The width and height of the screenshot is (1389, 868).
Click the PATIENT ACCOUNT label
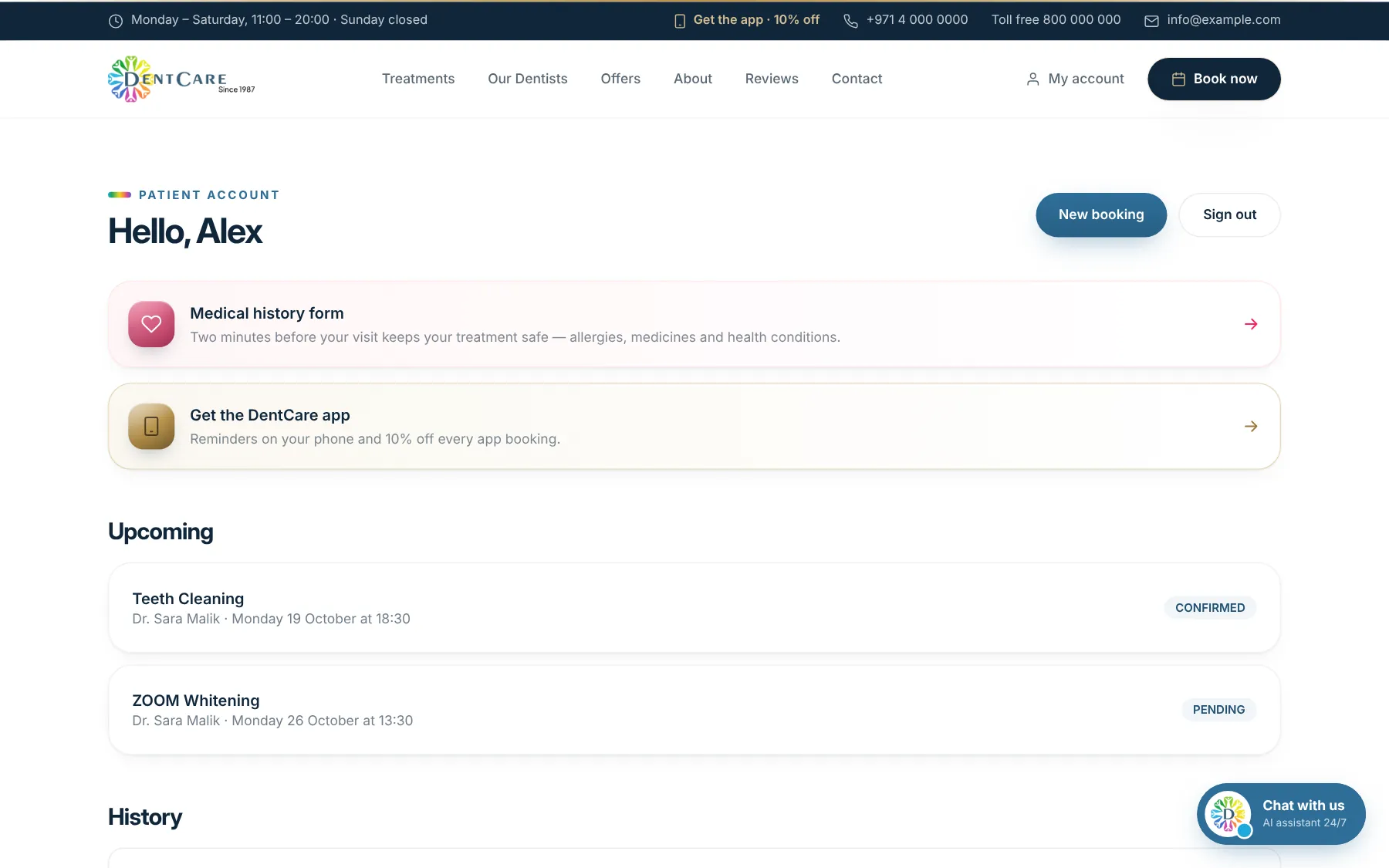(x=209, y=195)
